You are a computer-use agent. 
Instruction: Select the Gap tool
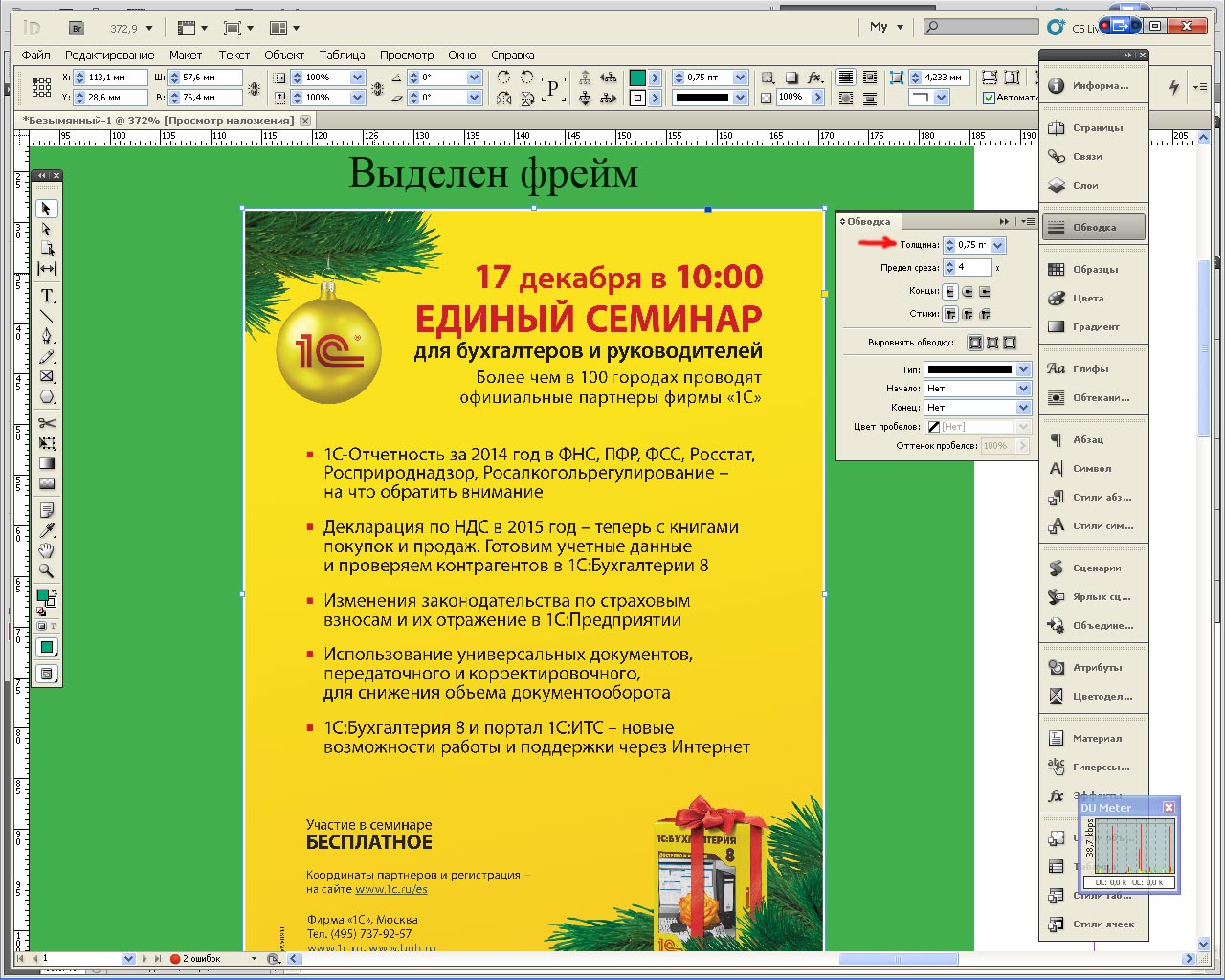[x=46, y=269]
